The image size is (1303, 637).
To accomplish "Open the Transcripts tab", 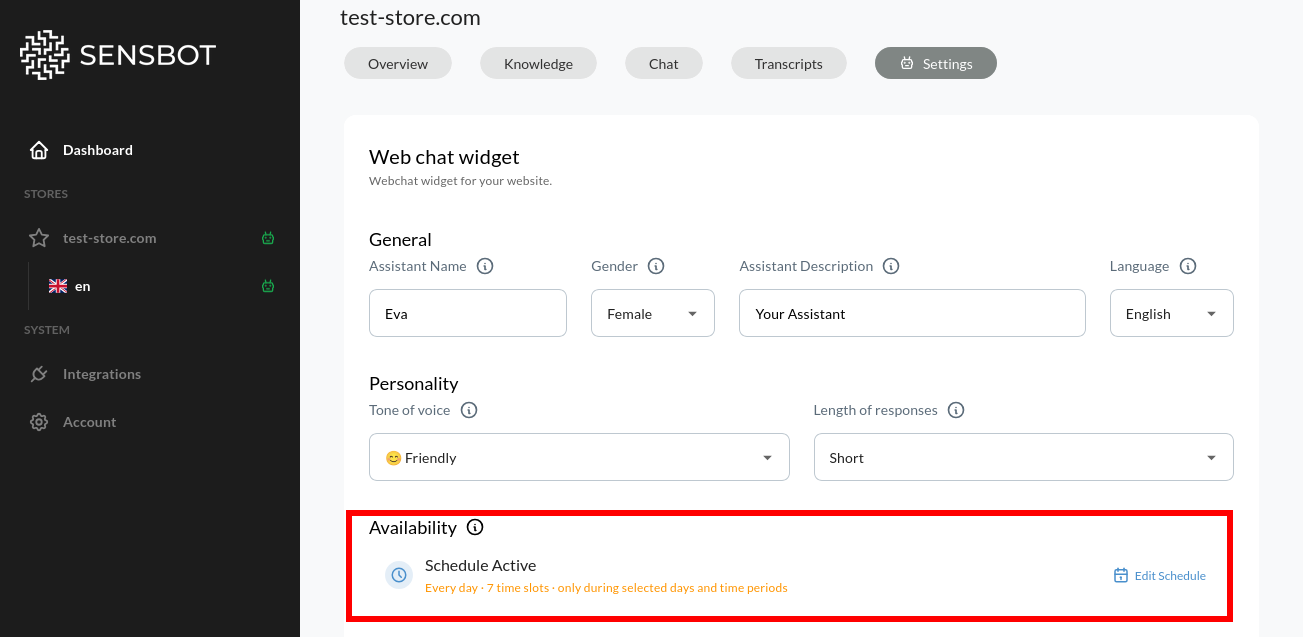I will click(788, 63).
